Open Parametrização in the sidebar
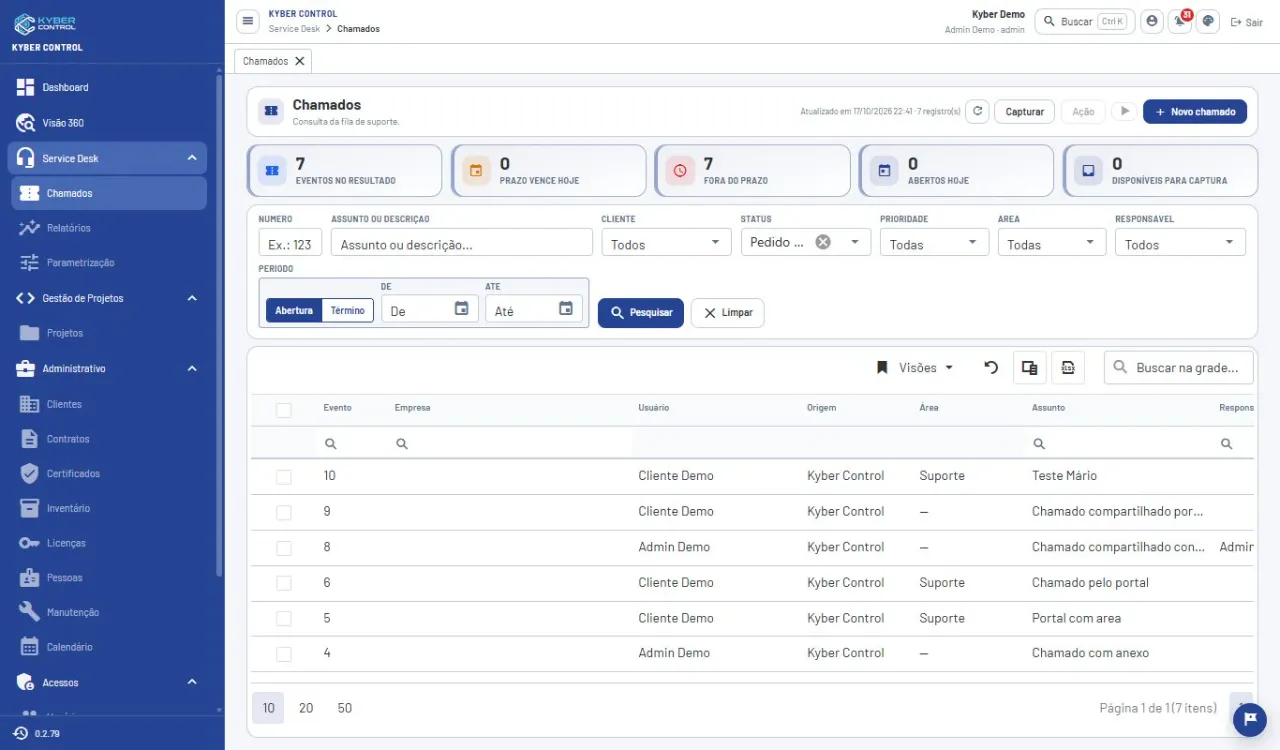The height and width of the screenshot is (750, 1280). coord(108,262)
